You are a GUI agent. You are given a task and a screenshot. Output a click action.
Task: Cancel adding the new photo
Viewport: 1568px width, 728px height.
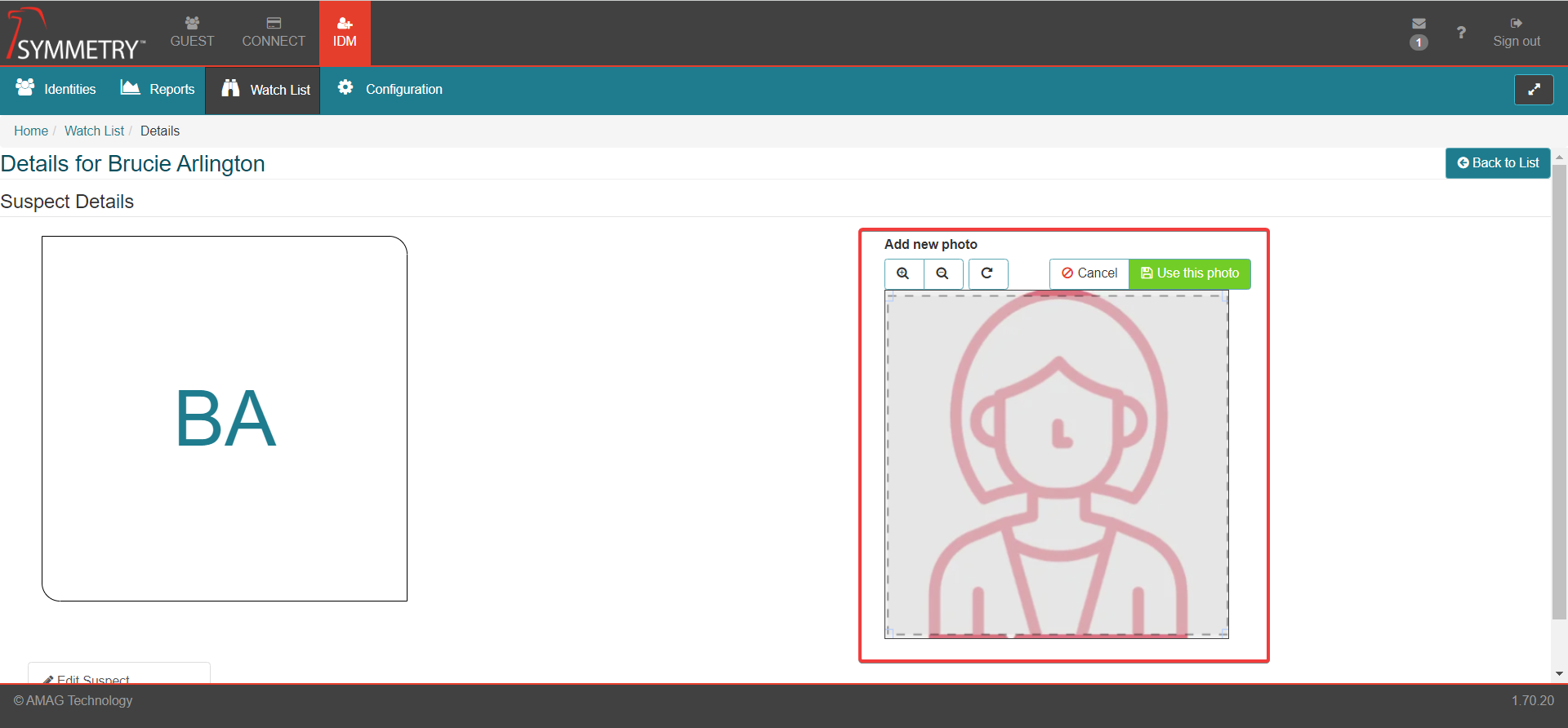pyautogui.click(x=1089, y=273)
